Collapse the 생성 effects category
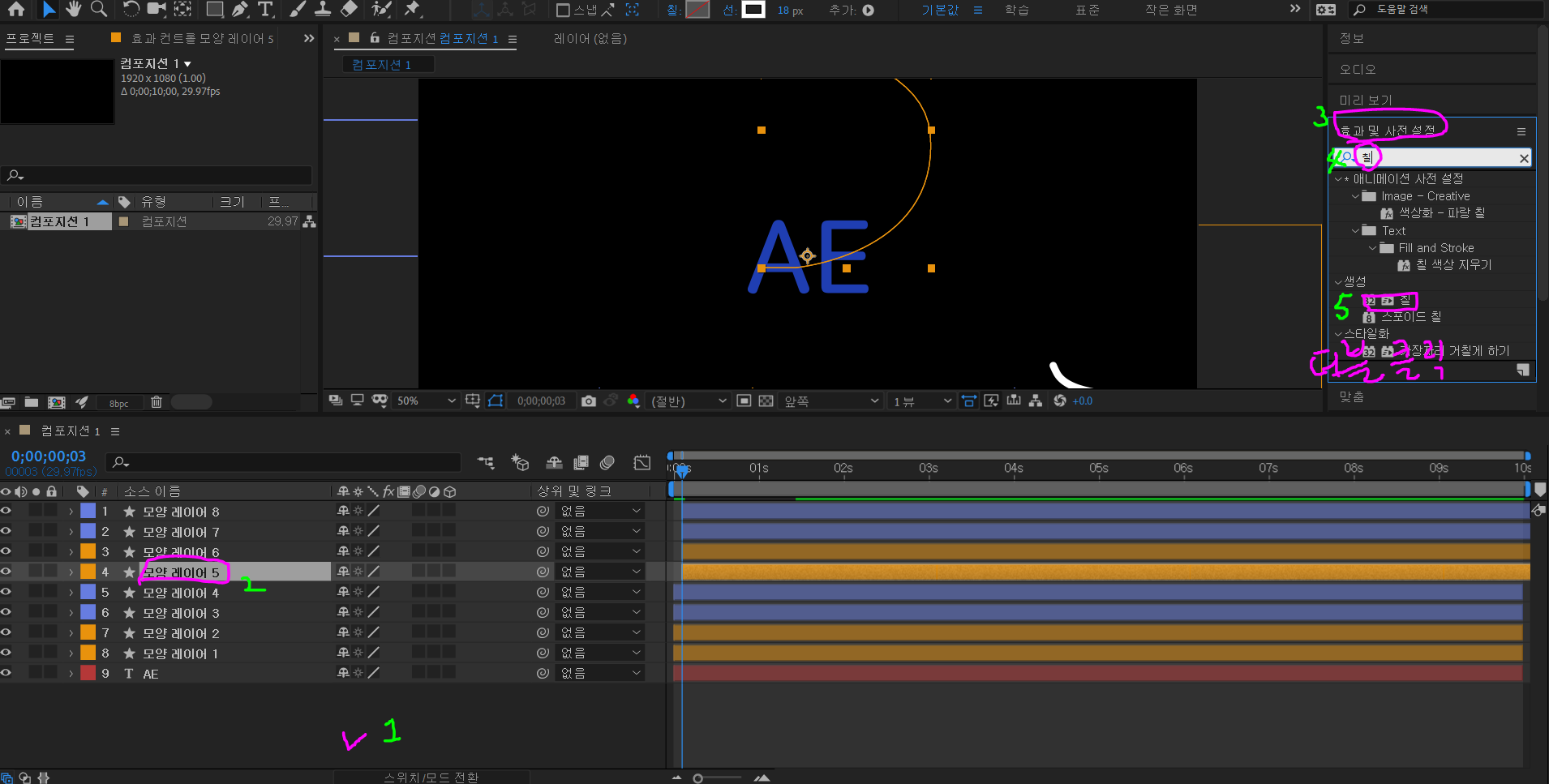Image resolution: width=1549 pixels, height=784 pixels. tap(1338, 282)
